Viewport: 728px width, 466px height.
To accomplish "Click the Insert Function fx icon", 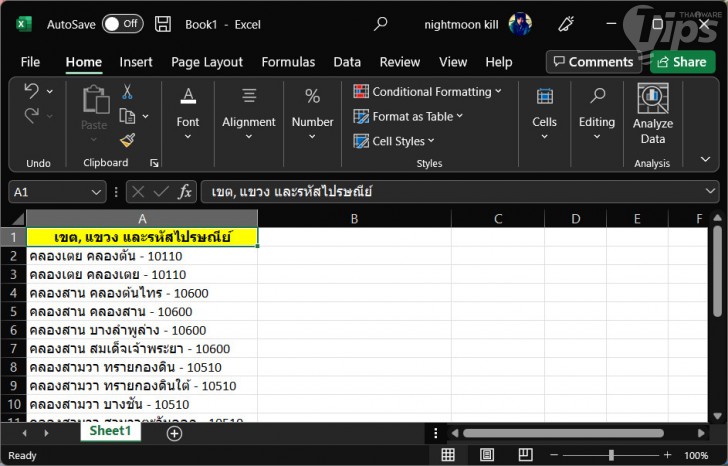I will 185,192.
